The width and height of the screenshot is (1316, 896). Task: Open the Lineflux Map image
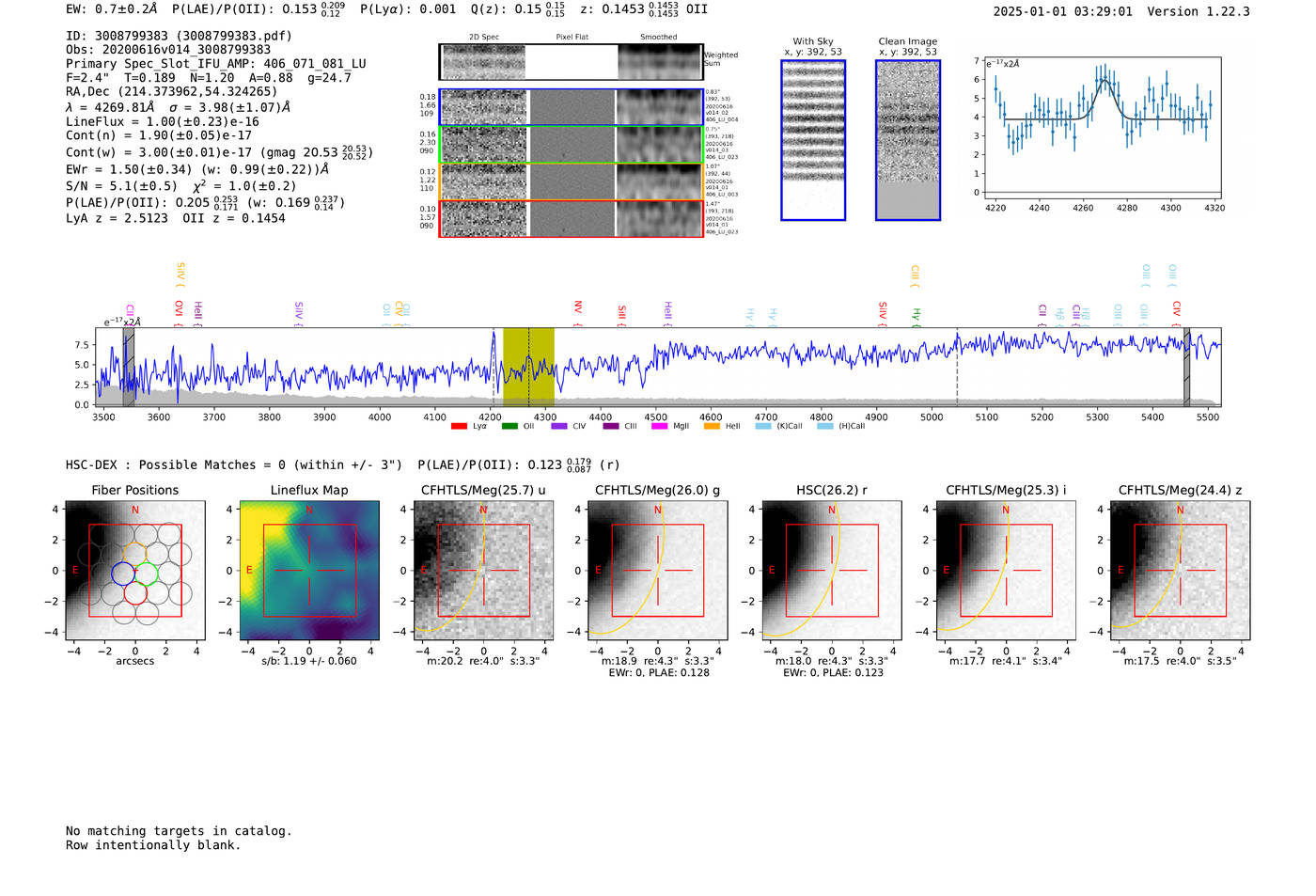309,570
